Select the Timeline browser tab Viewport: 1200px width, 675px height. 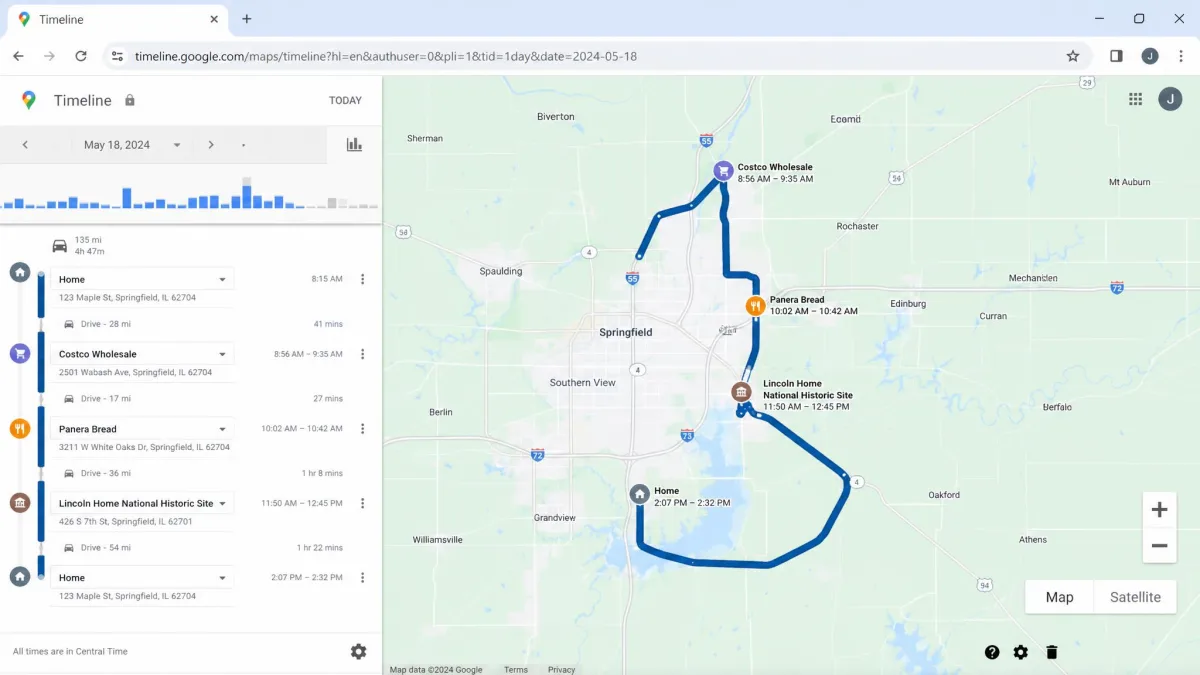118,19
